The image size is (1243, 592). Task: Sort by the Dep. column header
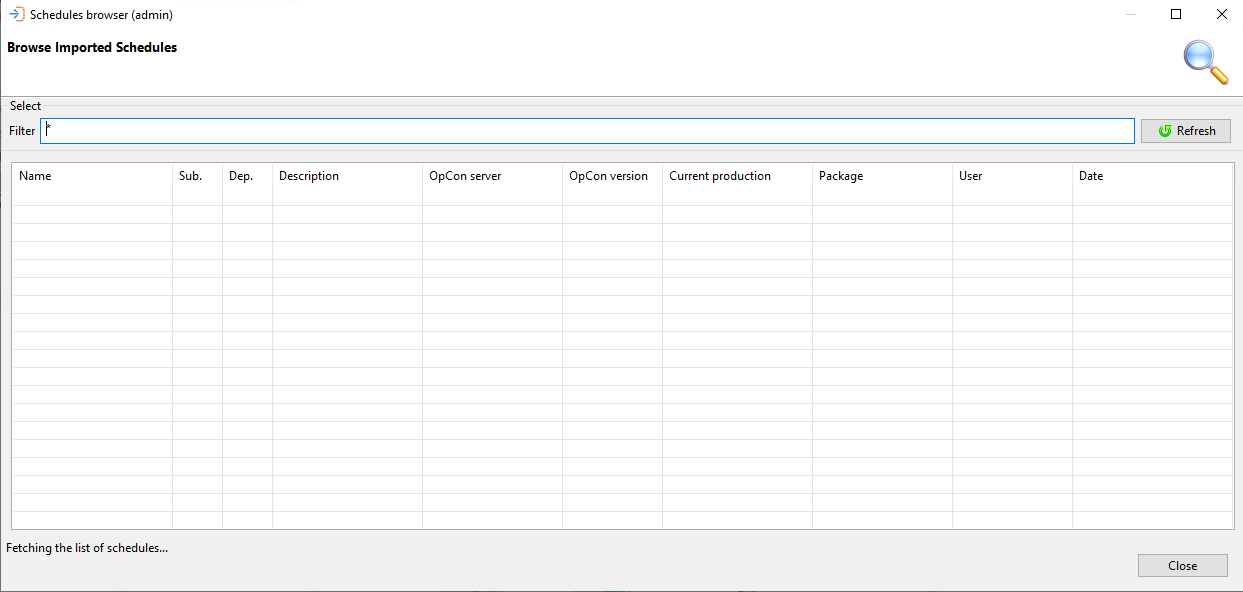(247, 176)
